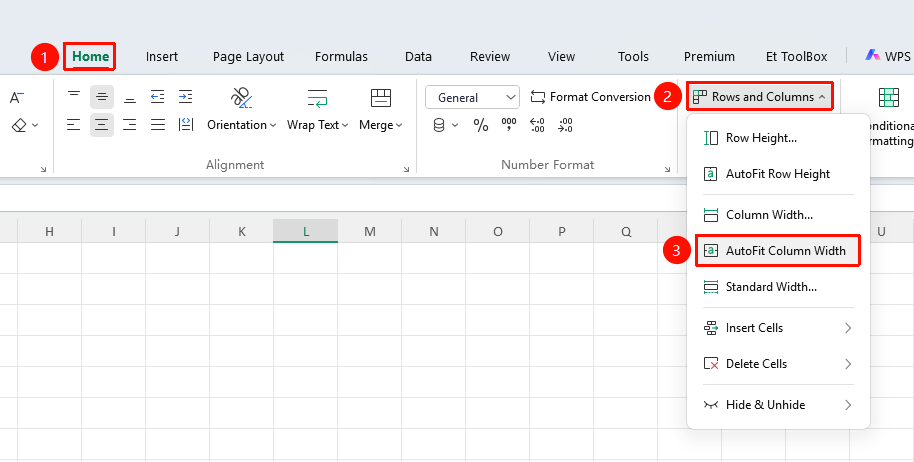Viewport: 914px width, 462px height.
Task: Expand the Merge dropdown arrow
Action: tap(399, 125)
